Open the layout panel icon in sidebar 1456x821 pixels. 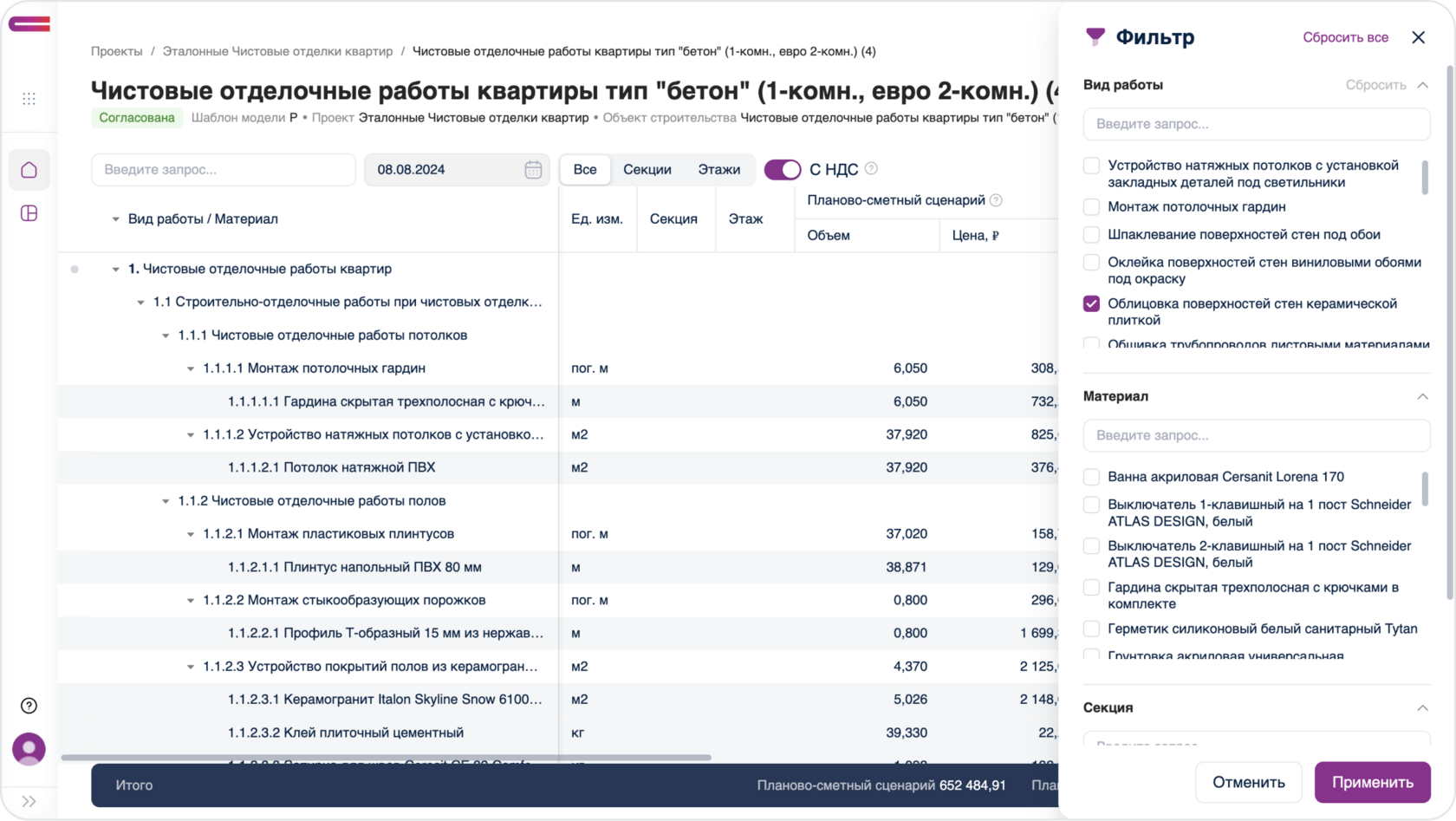pyautogui.click(x=29, y=213)
